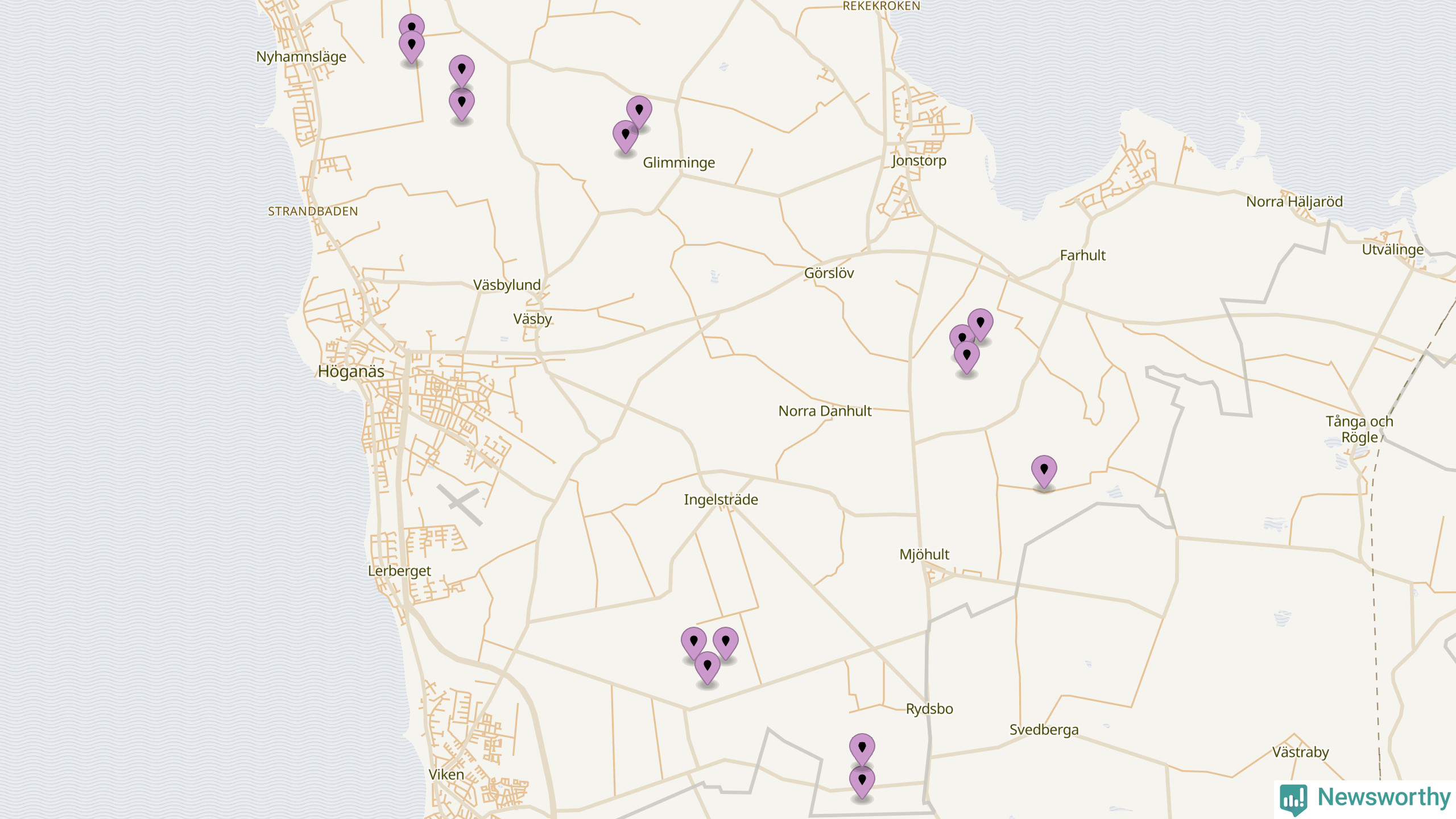Viewport: 1456px width, 819px height.
Task: Click the upper pin of the two stacked pins between Nyhamnsläge and Glimminge
Action: tap(461, 72)
